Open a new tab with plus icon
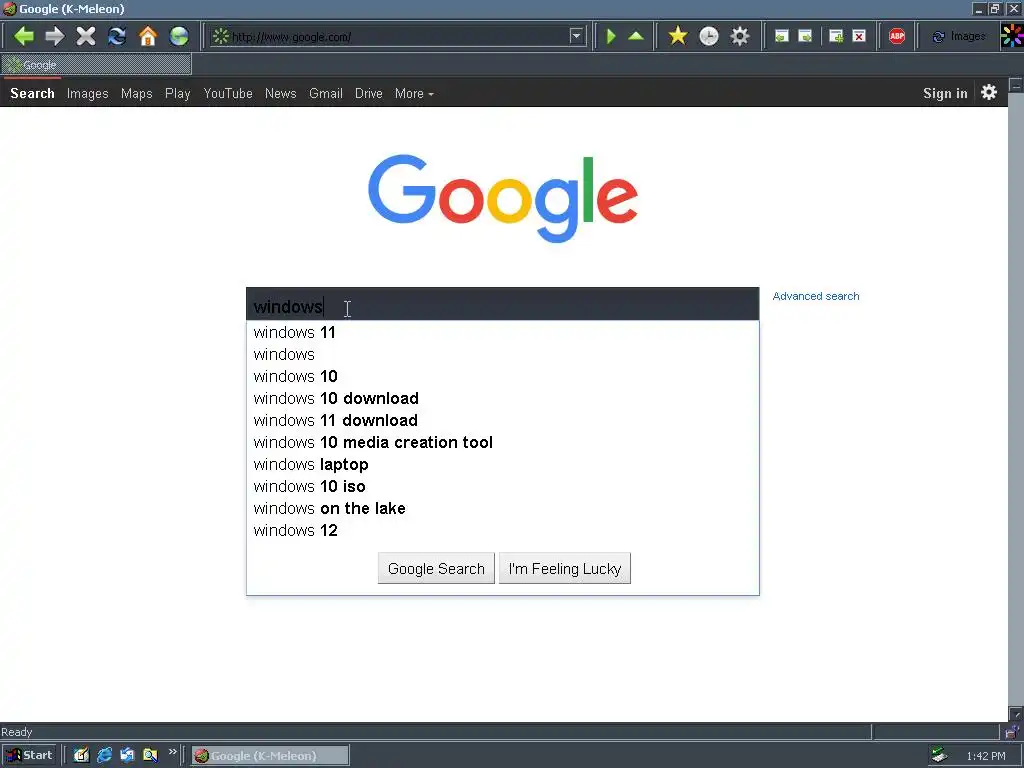 [x=836, y=37]
